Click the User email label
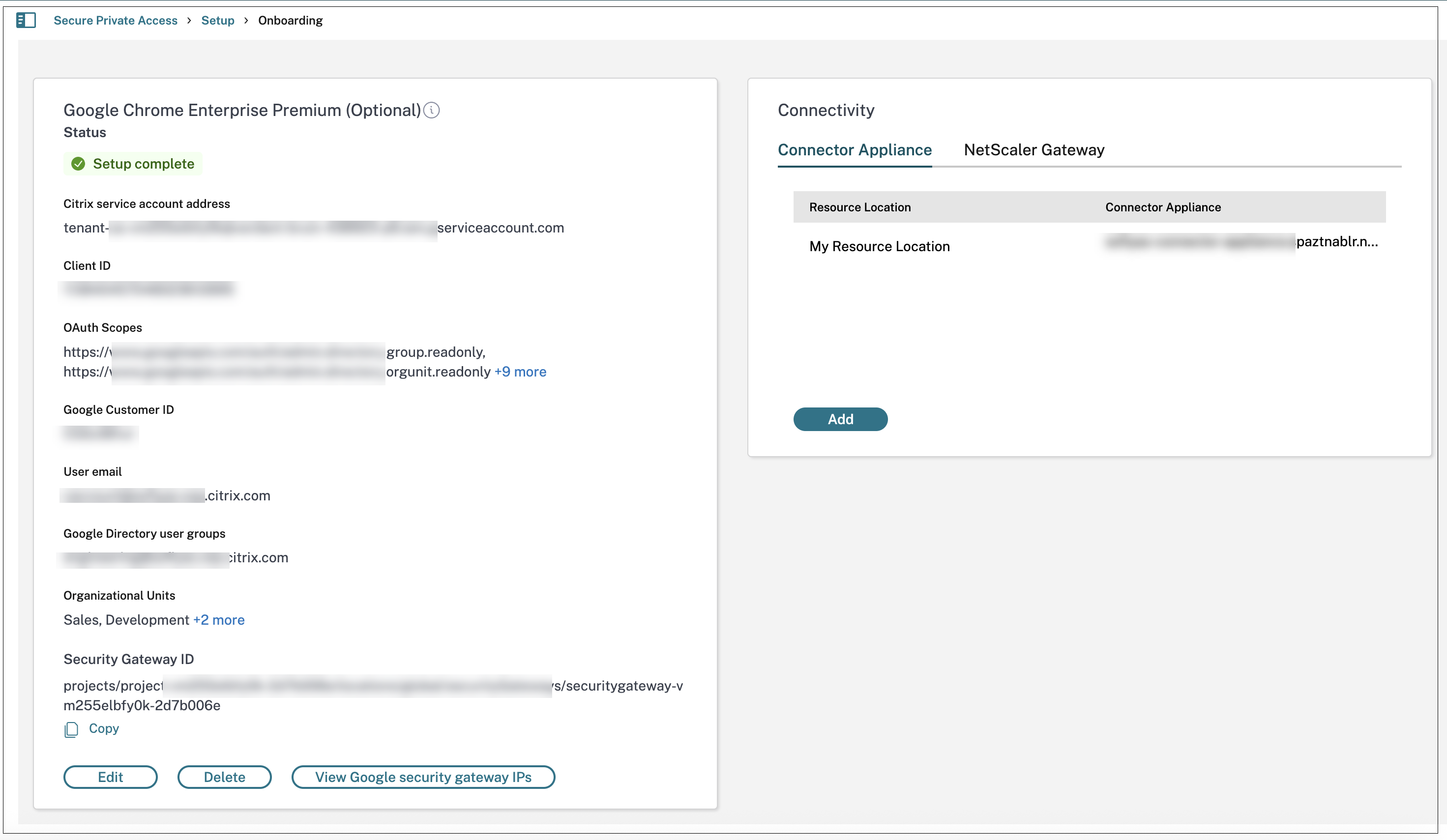 [x=92, y=472]
